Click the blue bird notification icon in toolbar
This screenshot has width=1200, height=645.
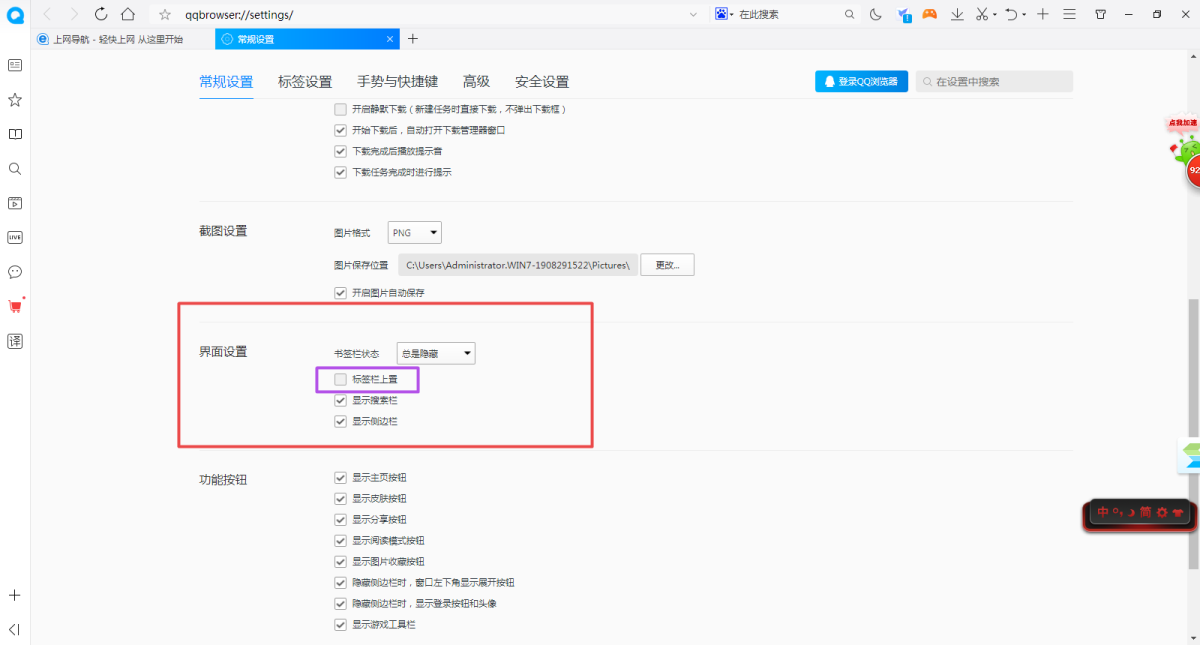[x=904, y=14]
